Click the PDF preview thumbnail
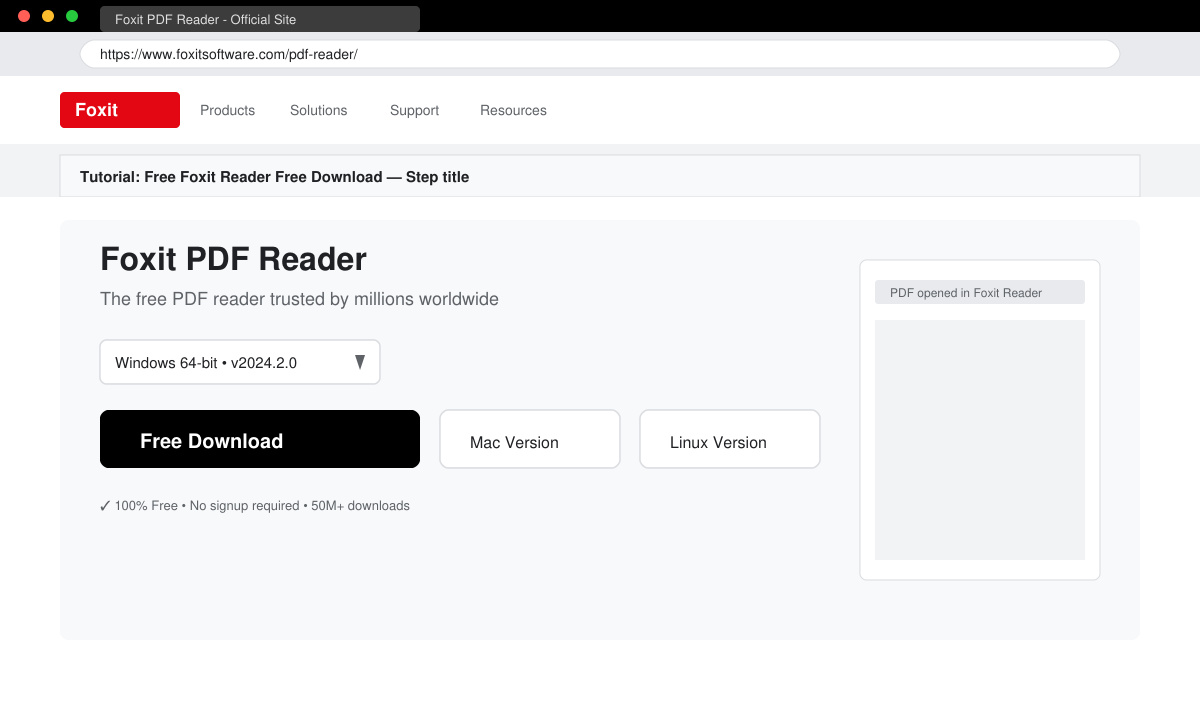 point(980,440)
